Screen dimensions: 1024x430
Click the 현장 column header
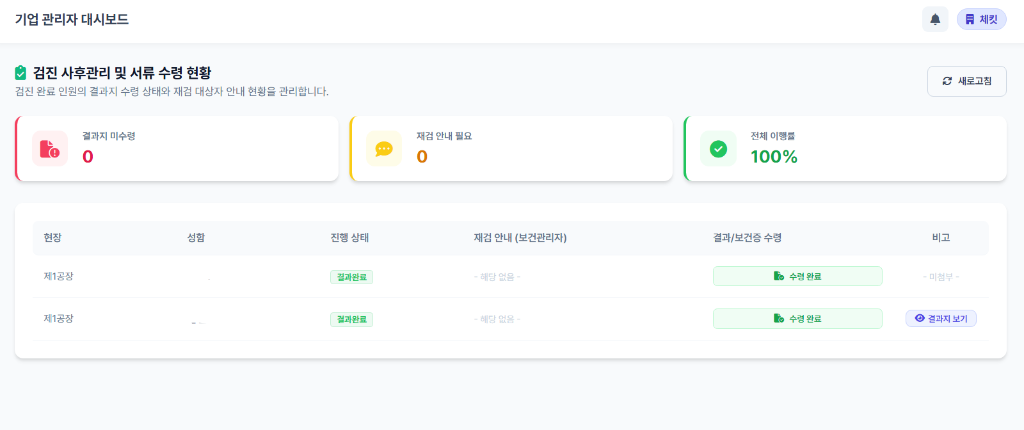pos(53,238)
